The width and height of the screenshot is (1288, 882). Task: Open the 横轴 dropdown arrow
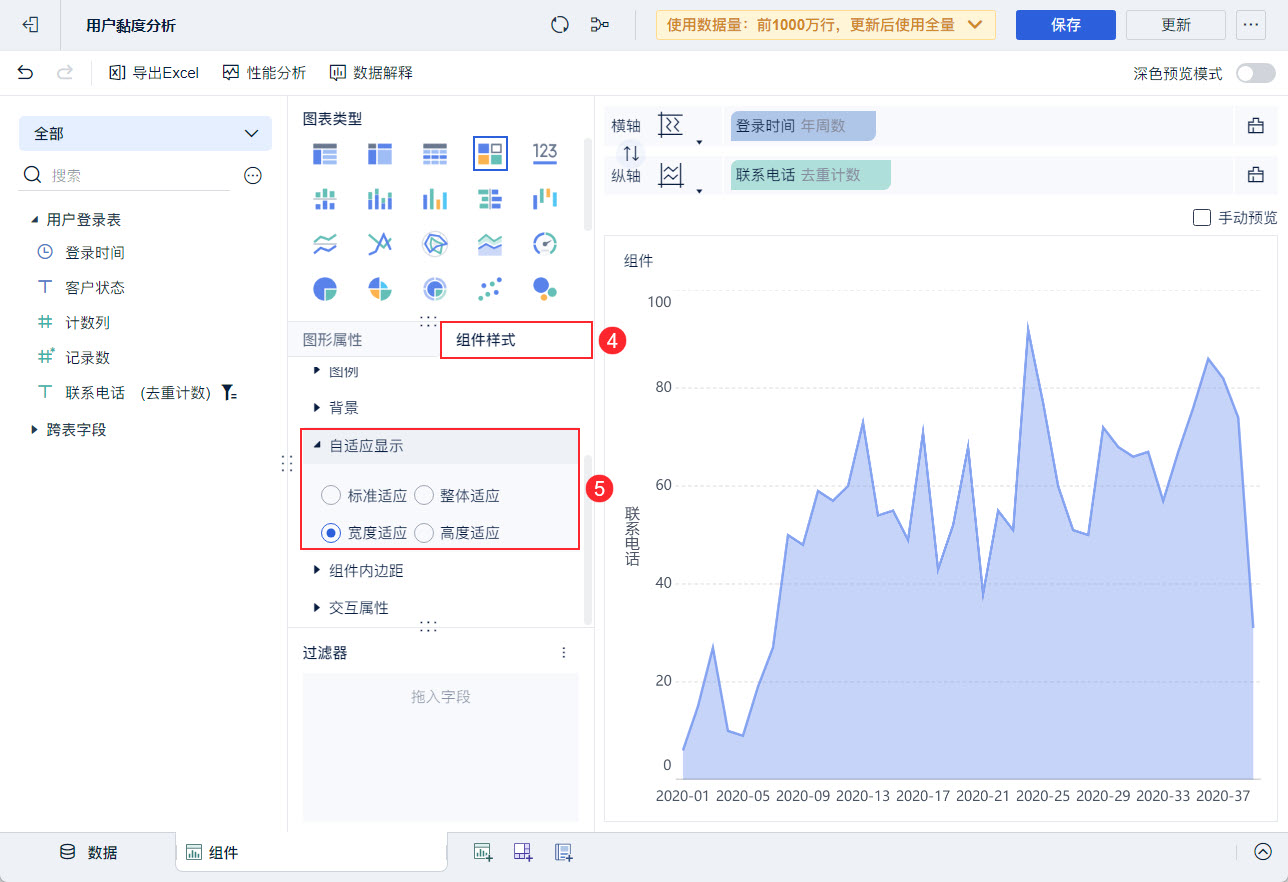pos(699,141)
